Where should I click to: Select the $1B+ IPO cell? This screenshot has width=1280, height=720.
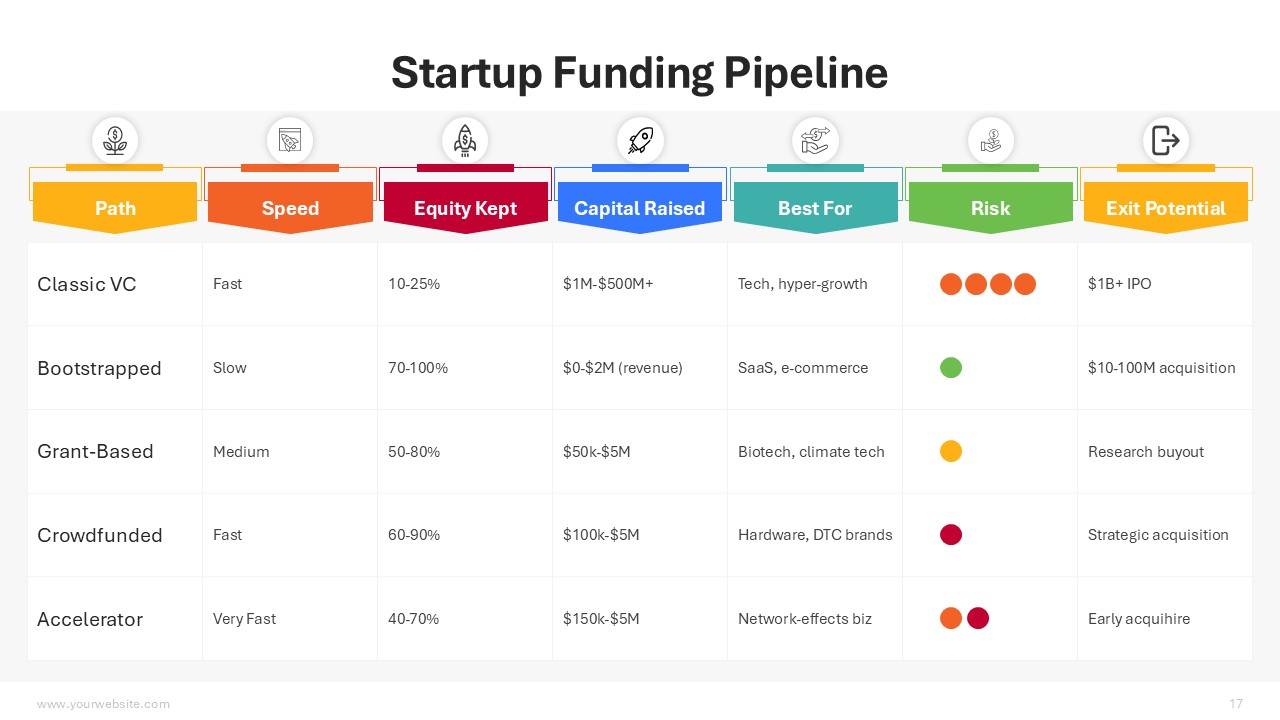[x=1119, y=284]
